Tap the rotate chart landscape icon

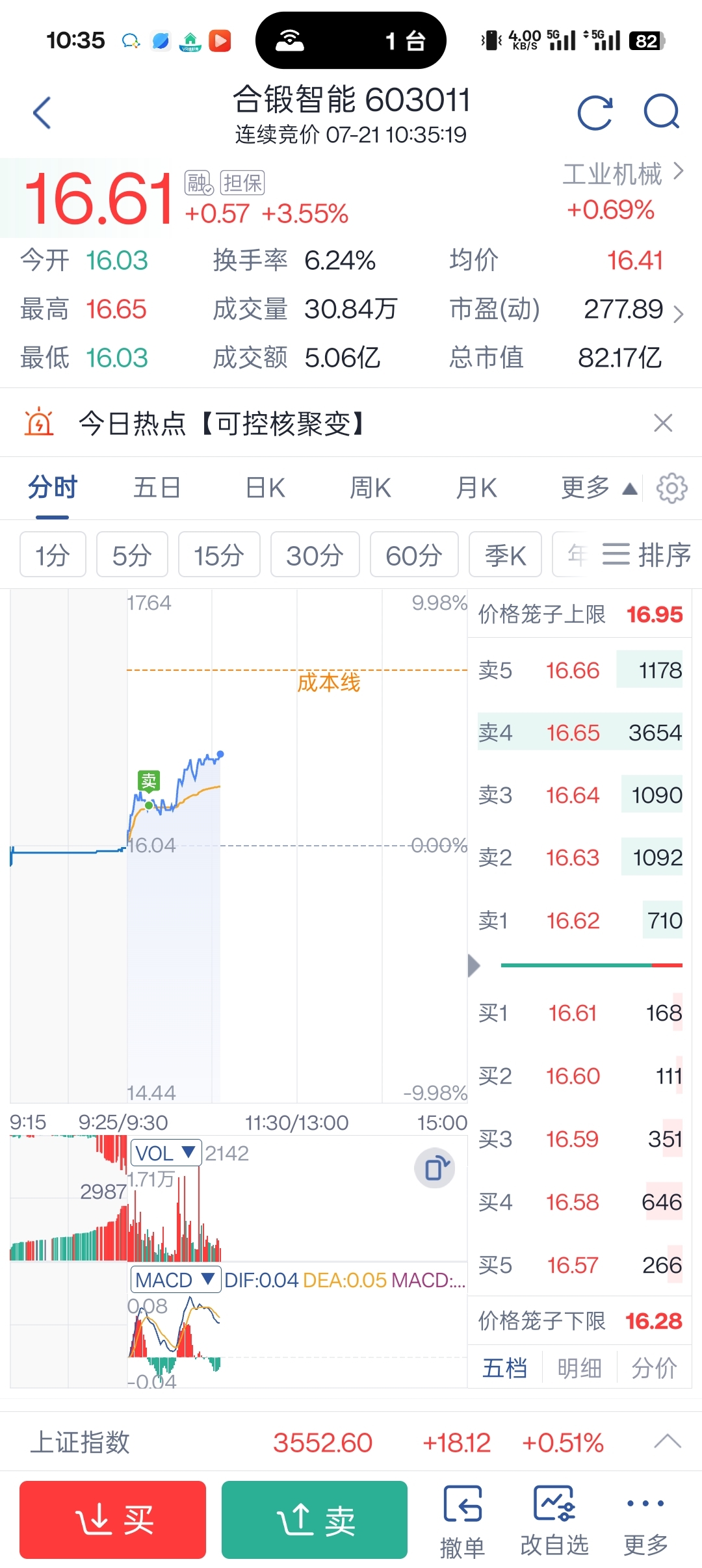[434, 1169]
